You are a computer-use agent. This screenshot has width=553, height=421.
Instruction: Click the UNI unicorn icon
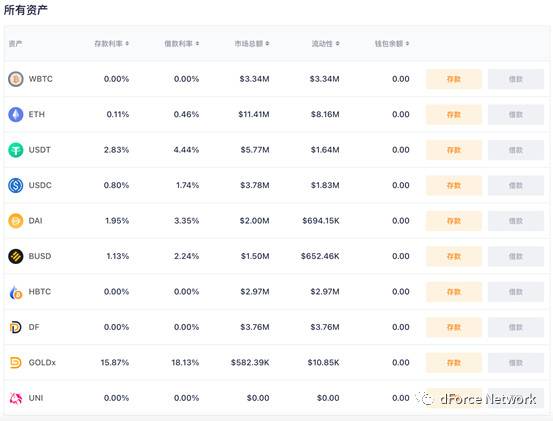16,398
